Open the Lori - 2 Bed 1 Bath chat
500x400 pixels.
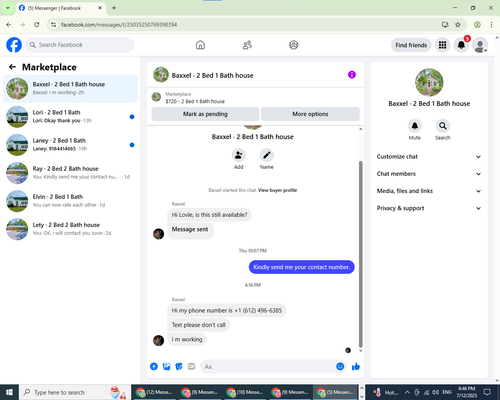(x=70, y=117)
